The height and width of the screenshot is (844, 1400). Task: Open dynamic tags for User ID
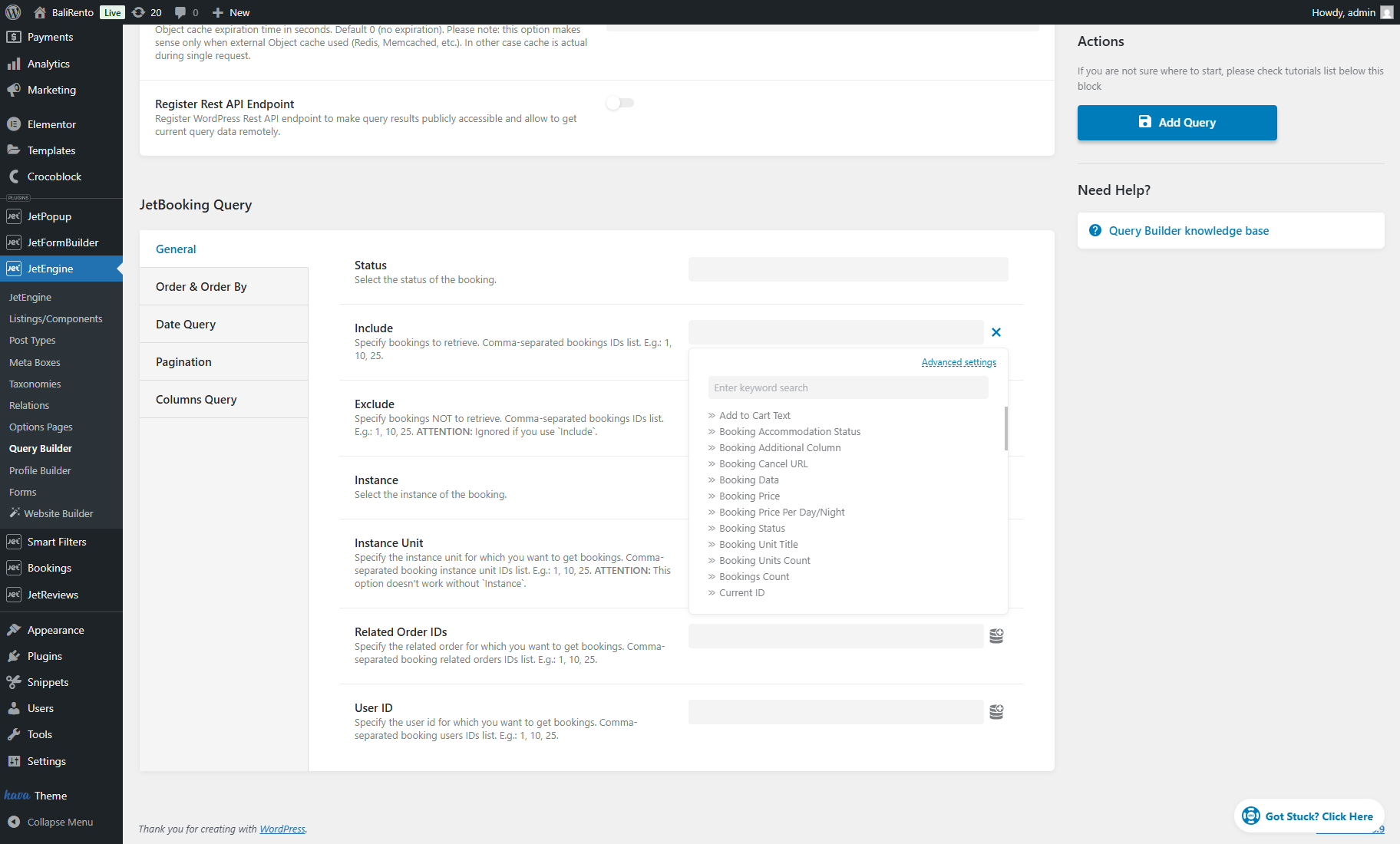[996, 712]
